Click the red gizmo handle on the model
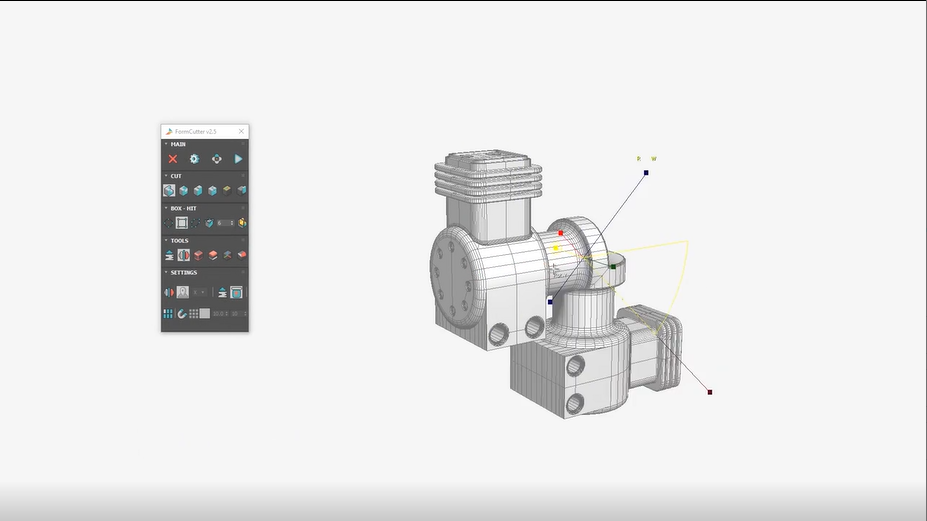Screen dimensions: 927x521 (x=560, y=233)
